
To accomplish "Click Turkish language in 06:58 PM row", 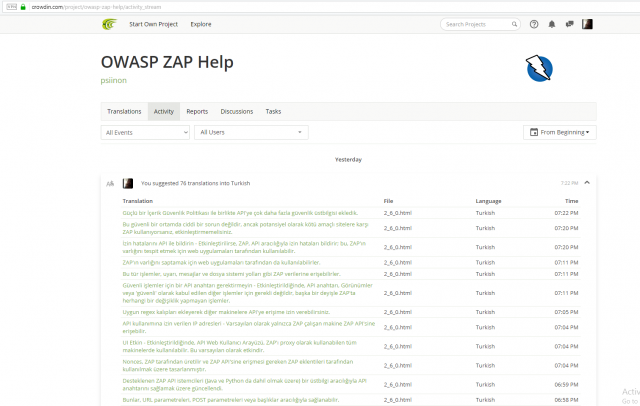I will click(x=485, y=400).
